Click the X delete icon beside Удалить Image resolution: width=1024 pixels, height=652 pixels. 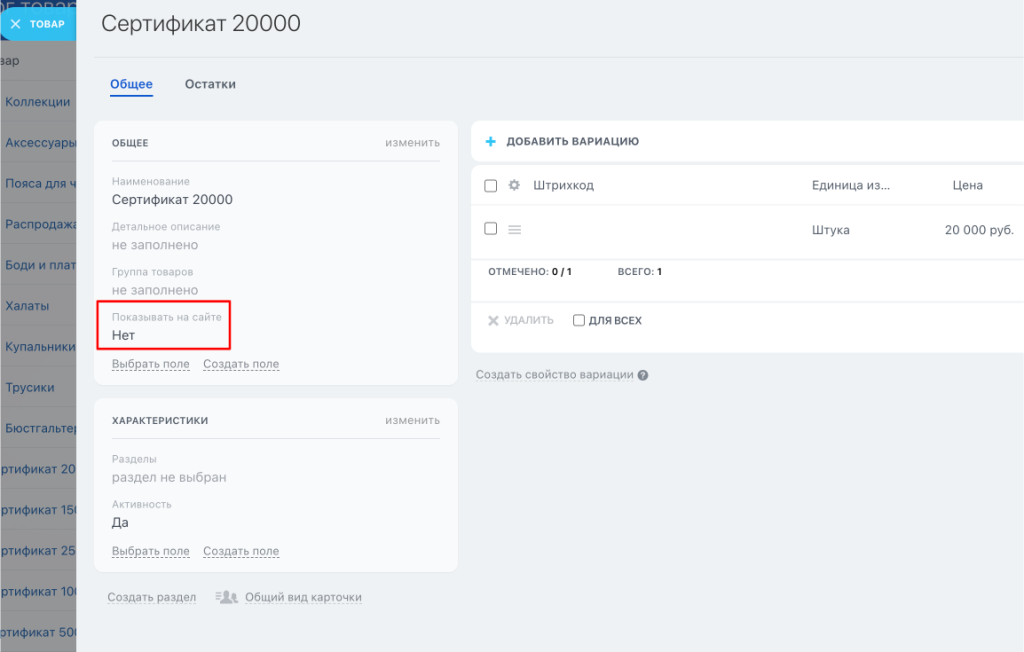click(x=493, y=321)
